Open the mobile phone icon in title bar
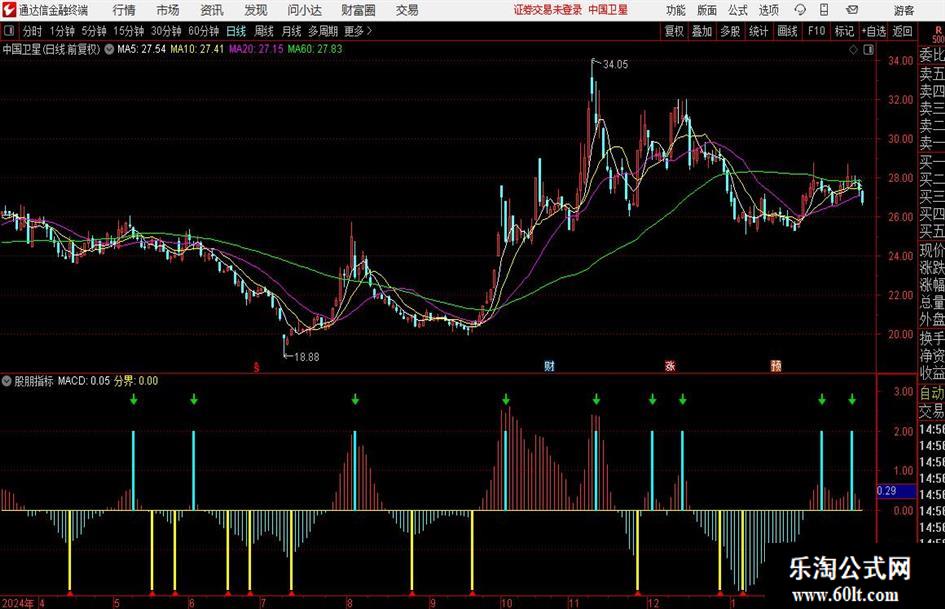The width and height of the screenshot is (945, 609). click(824, 10)
